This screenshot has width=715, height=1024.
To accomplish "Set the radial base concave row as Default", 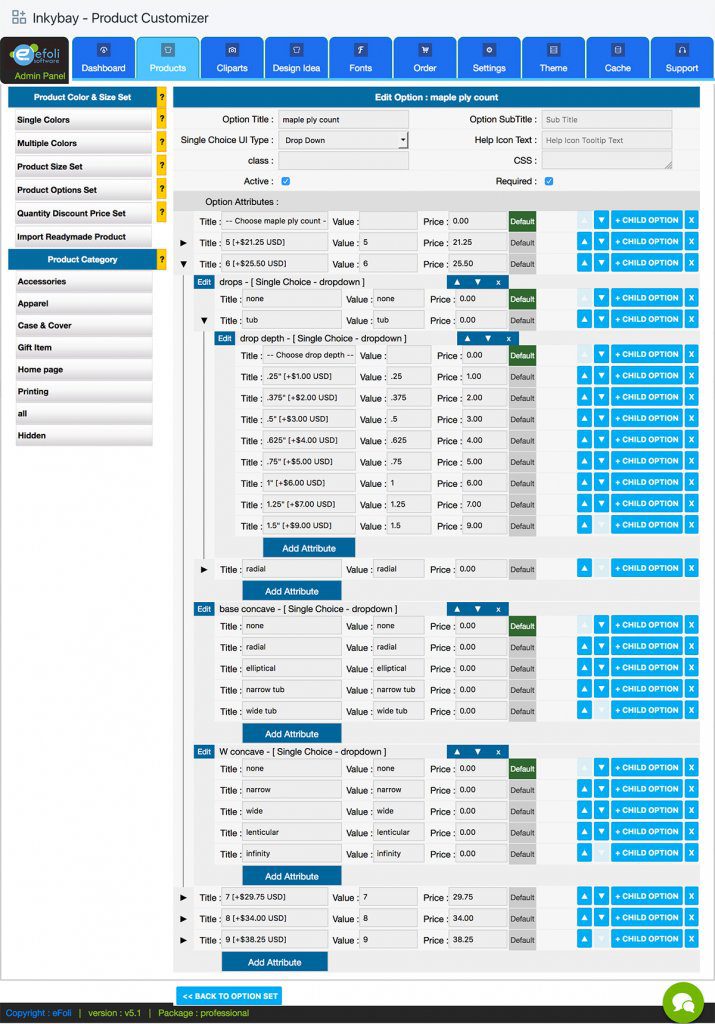I will pyautogui.click(x=522, y=648).
